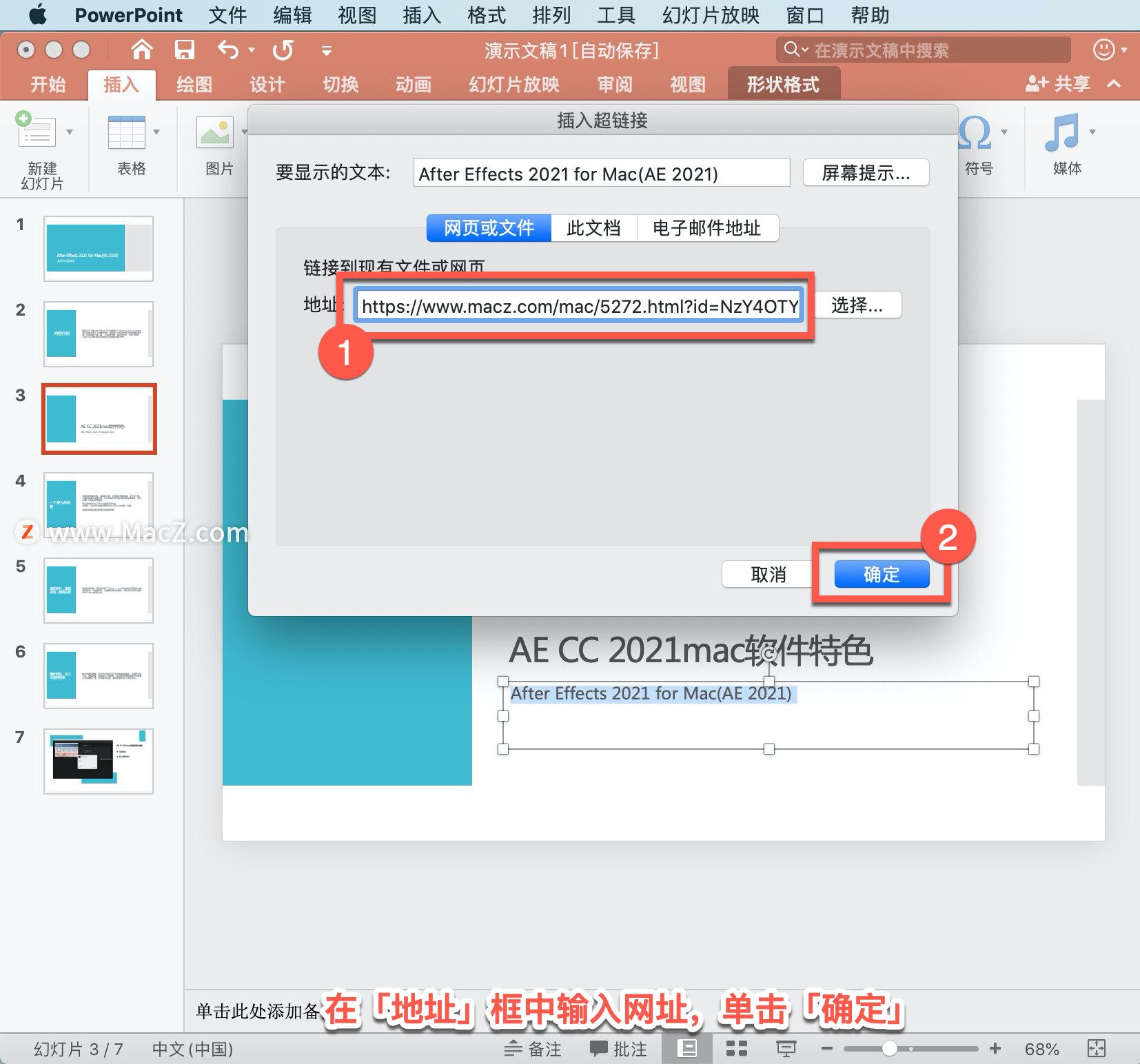Select slide 2 thumbnail
This screenshot has width=1140, height=1064.
tap(99, 334)
